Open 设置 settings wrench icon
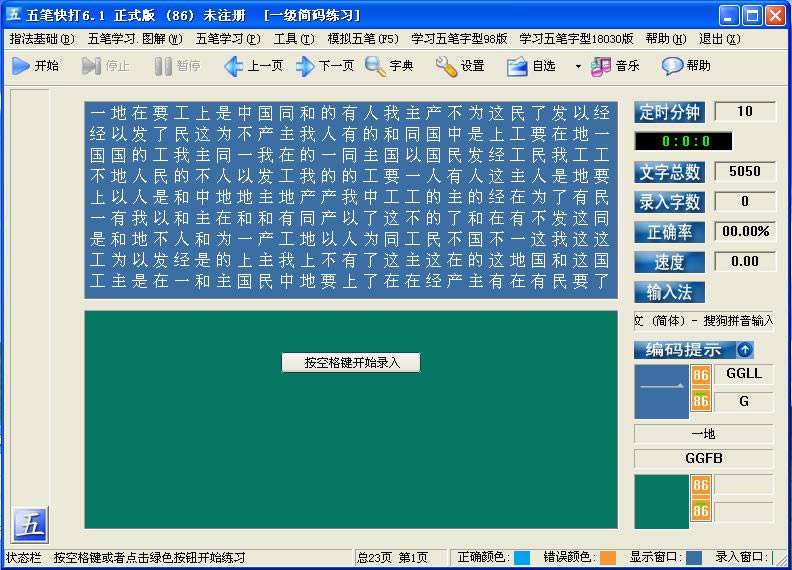The image size is (792, 570). pos(447,66)
